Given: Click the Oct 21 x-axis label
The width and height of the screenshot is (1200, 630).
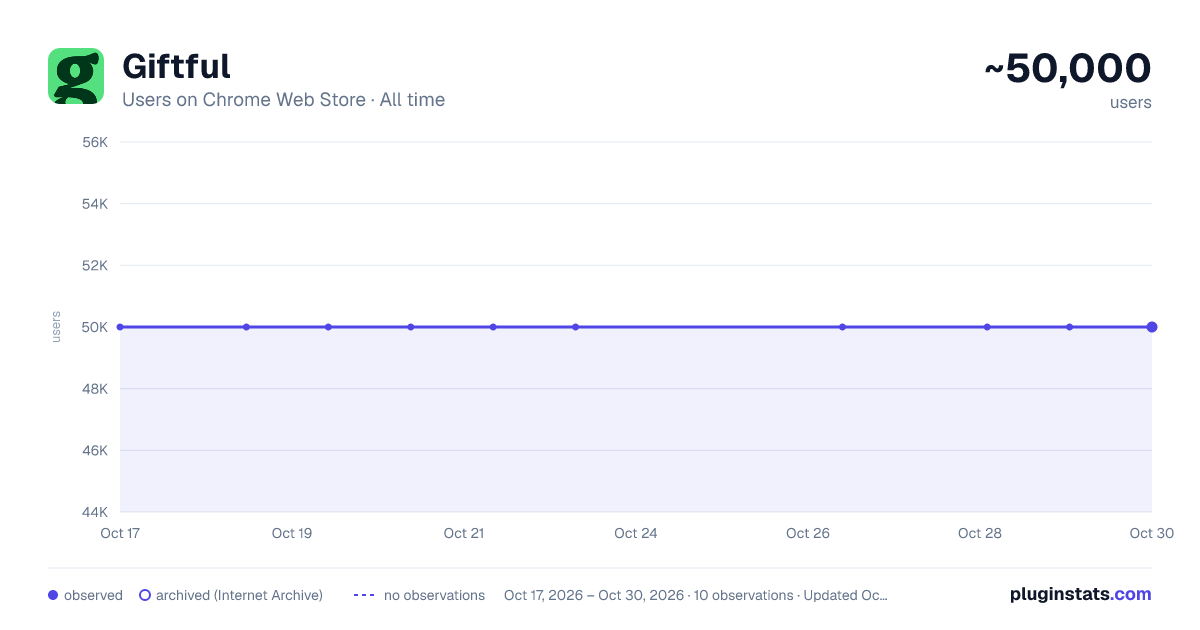Looking at the screenshot, I should [x=464, y=533].
